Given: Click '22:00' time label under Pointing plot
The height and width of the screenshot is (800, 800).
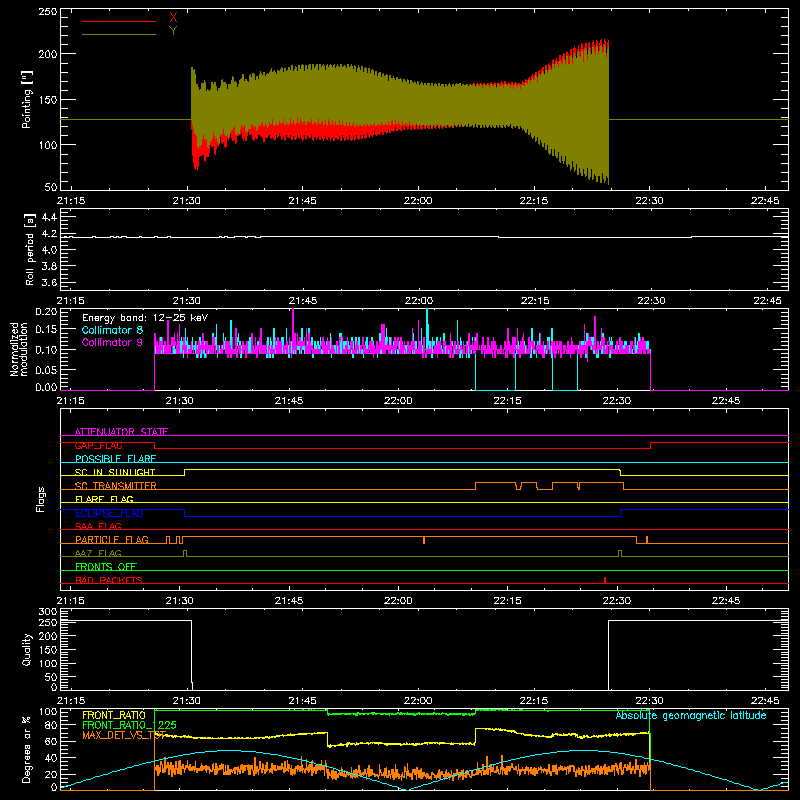Looking at the screenshot, I should pyautogui.click(x=418, y=201).
